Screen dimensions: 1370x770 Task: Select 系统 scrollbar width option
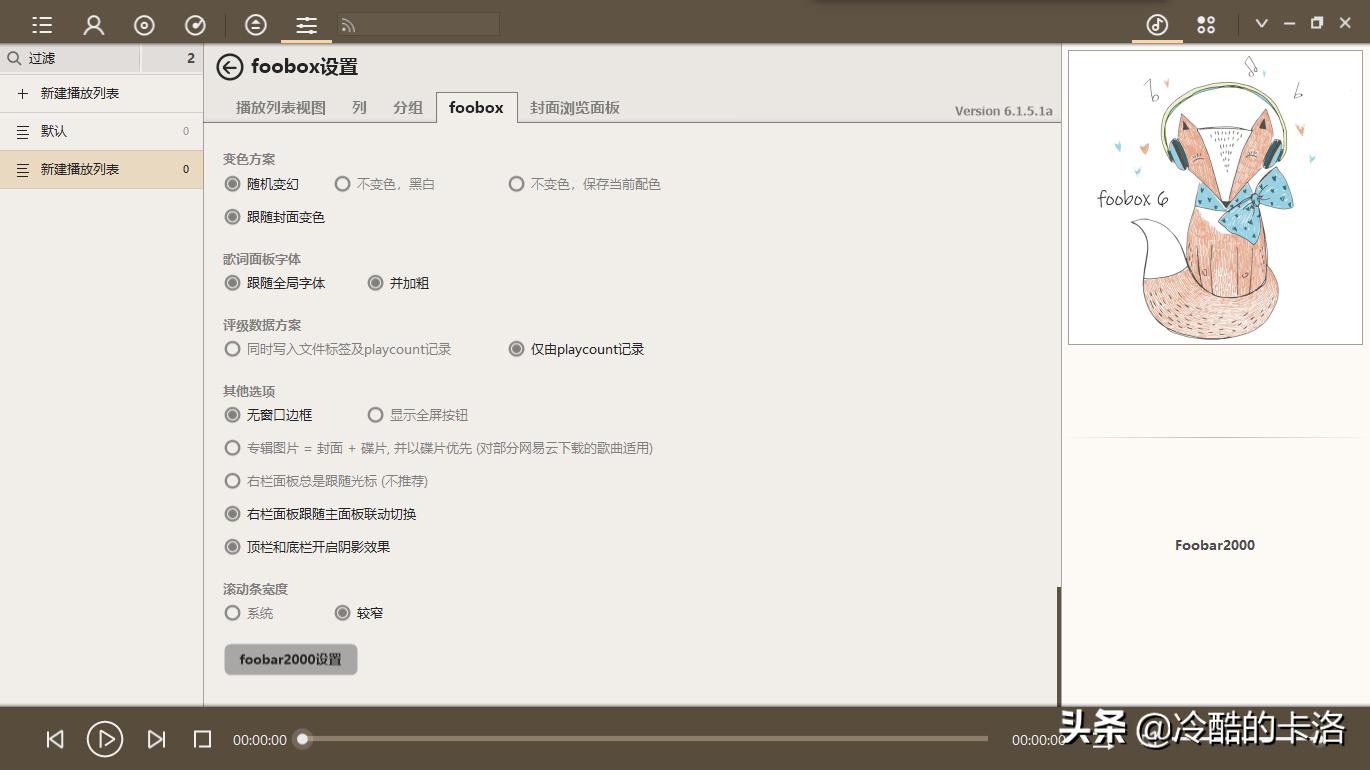tap(232, 613)
